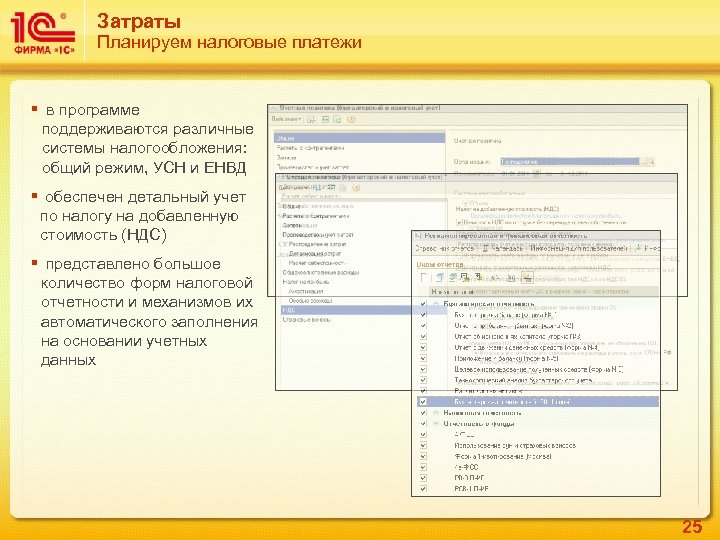Click the Наименование column header

pos(544,292)
